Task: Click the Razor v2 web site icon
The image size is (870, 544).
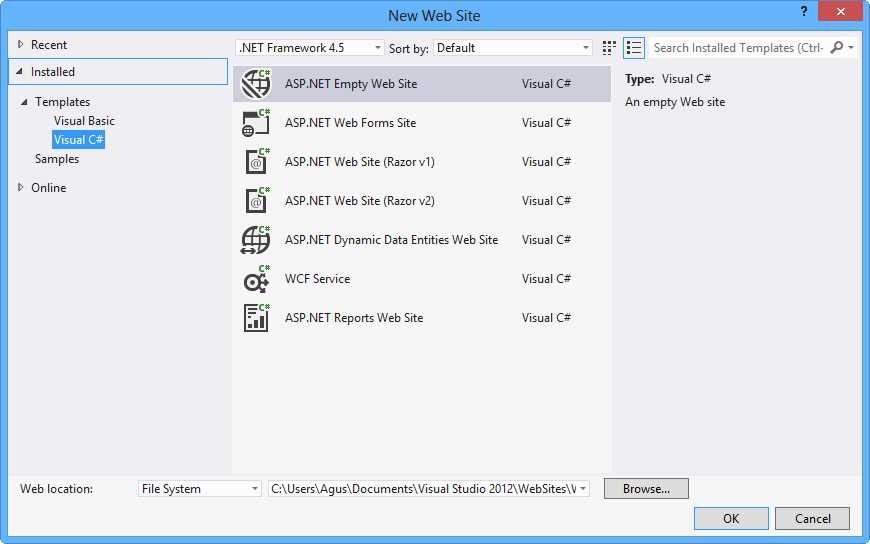Action: coord(256,200)
